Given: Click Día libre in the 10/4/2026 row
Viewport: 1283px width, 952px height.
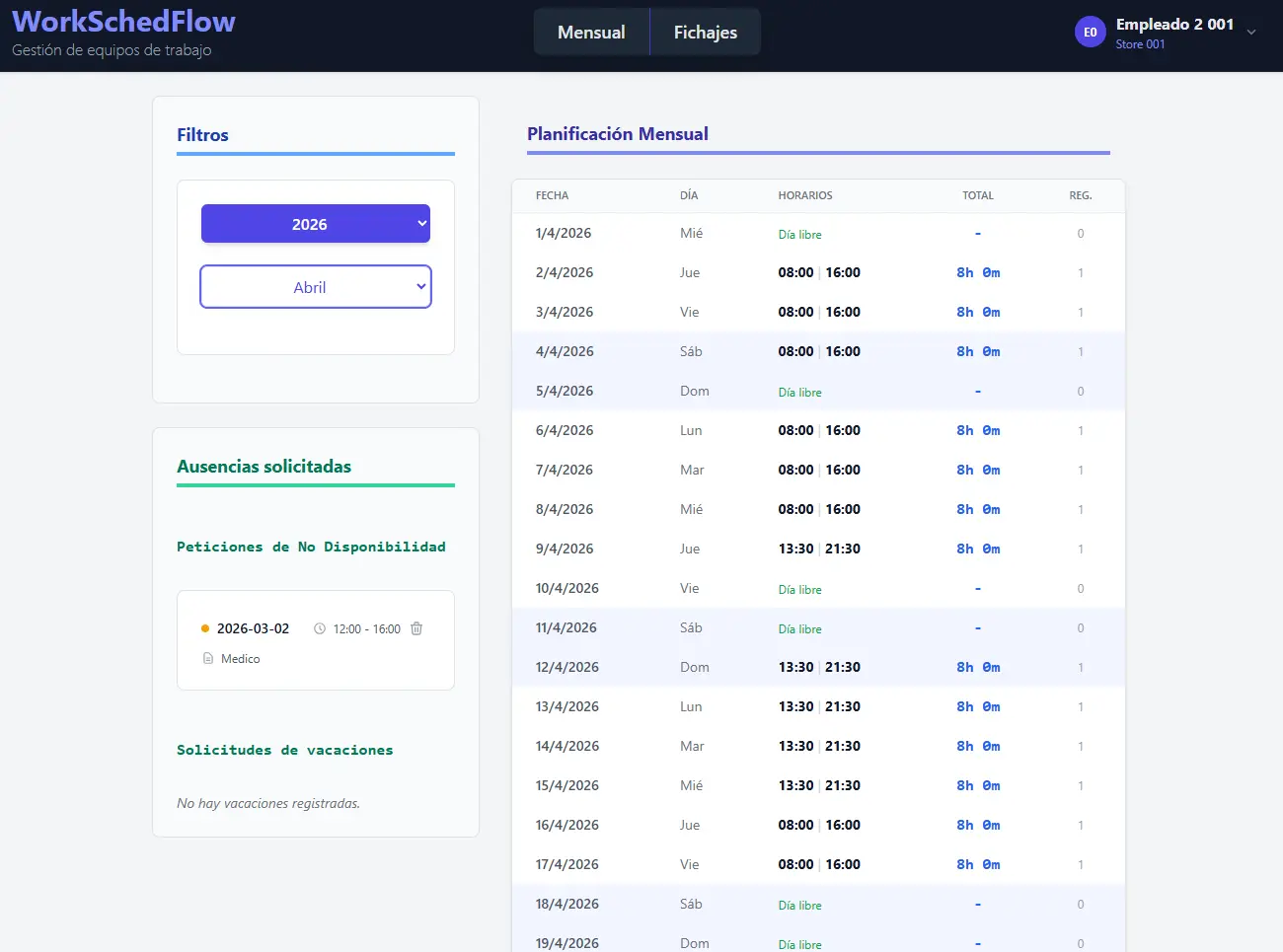Looking at the screenshot, I should [x=799, y=589].
